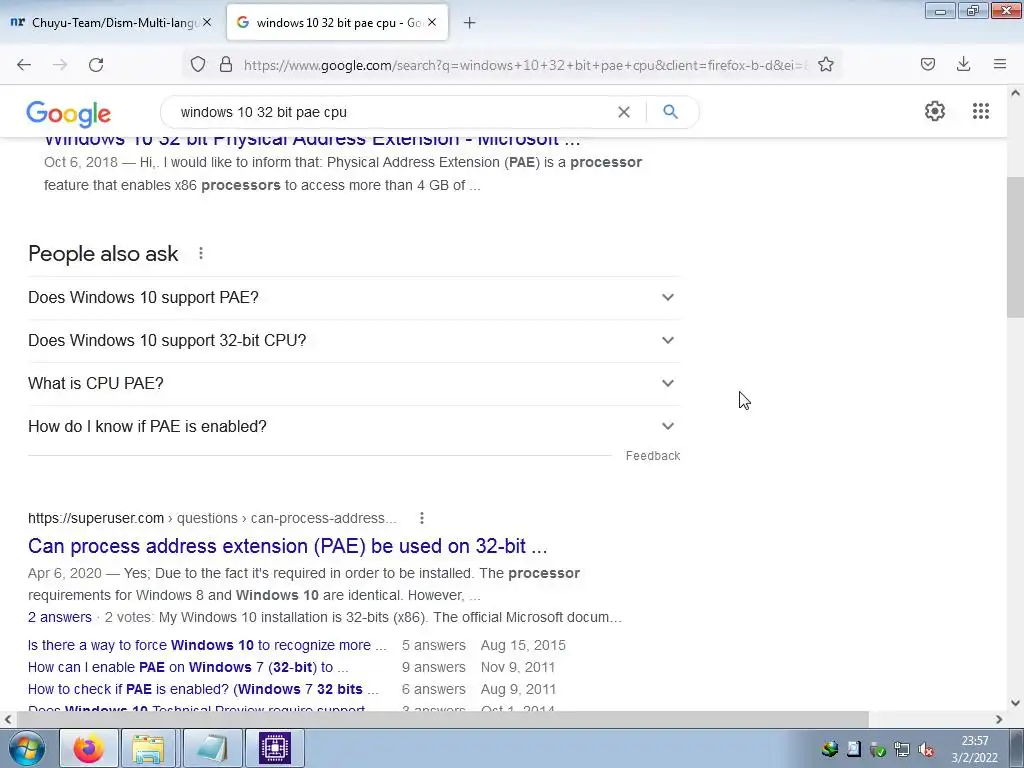Select the windows 10 32 bit pae cpu tab
1024x768 pixels.
[x=338, y=22]
